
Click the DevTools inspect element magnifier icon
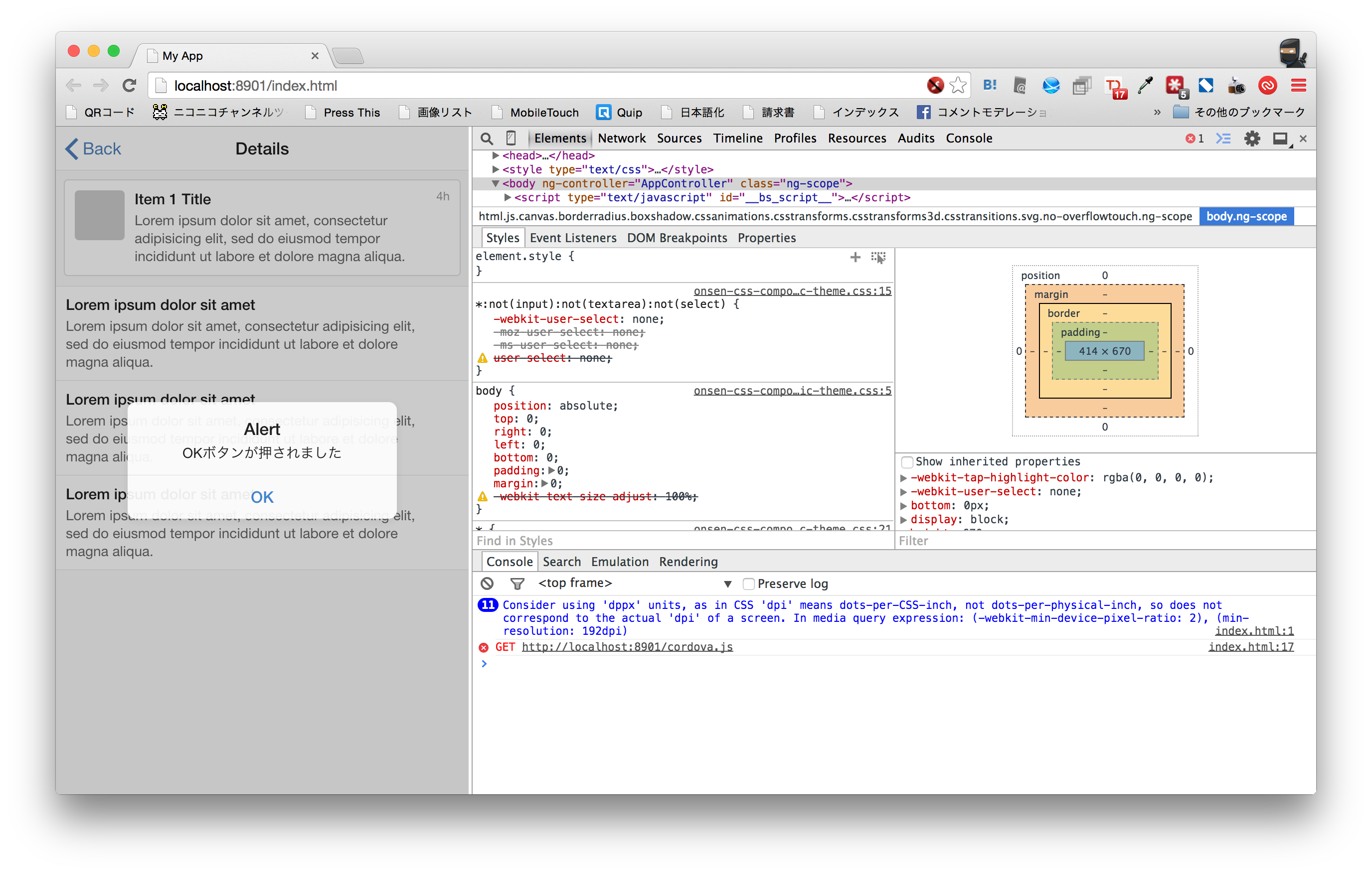pyautogui.click(x=486, y=139)
